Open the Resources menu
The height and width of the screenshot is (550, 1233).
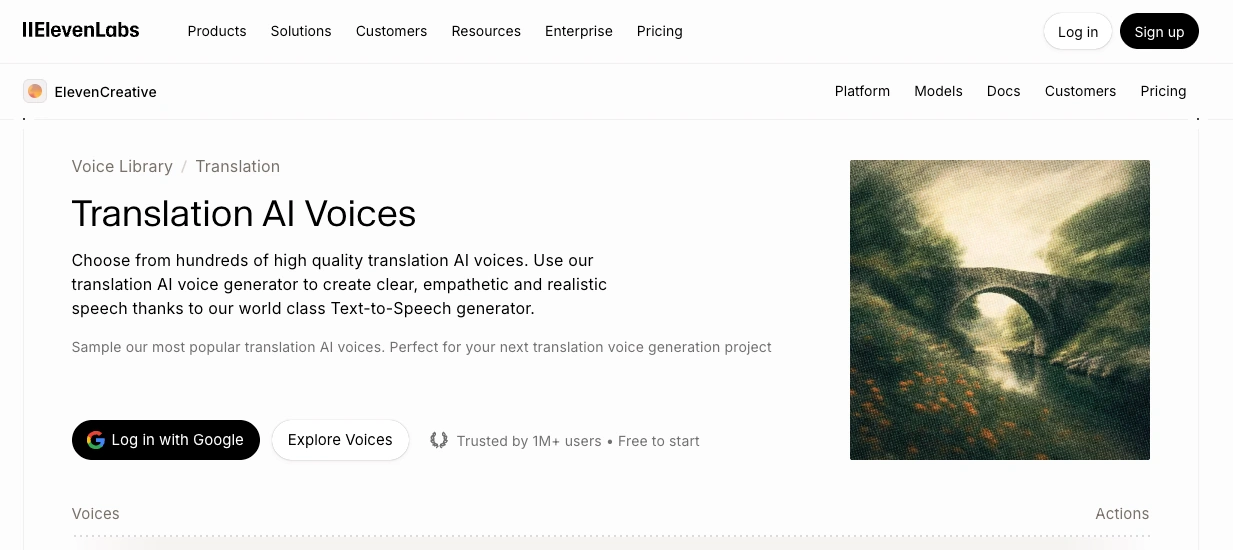click(486, 31)
